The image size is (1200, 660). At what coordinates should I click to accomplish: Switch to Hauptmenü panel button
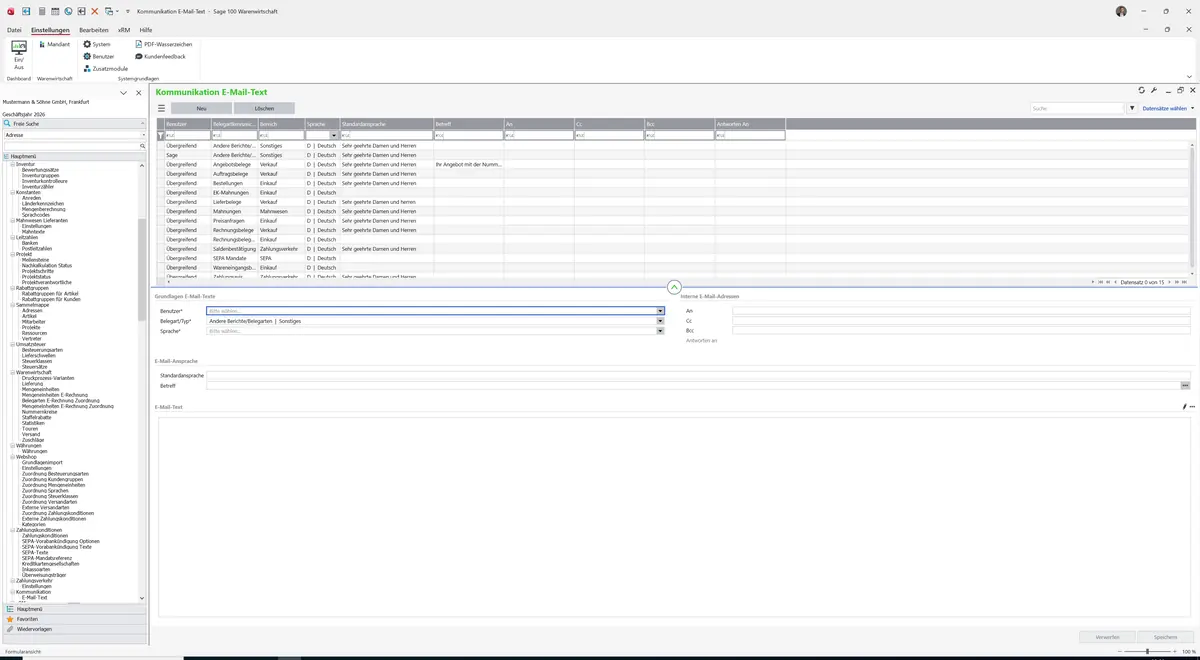click(74, 609)
